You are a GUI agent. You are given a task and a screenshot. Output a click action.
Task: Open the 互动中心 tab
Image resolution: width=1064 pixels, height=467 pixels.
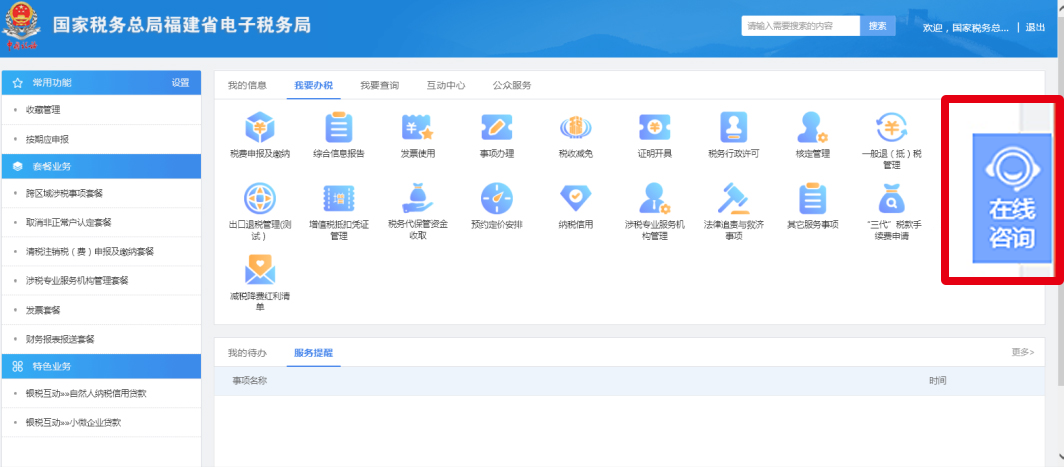446,86
